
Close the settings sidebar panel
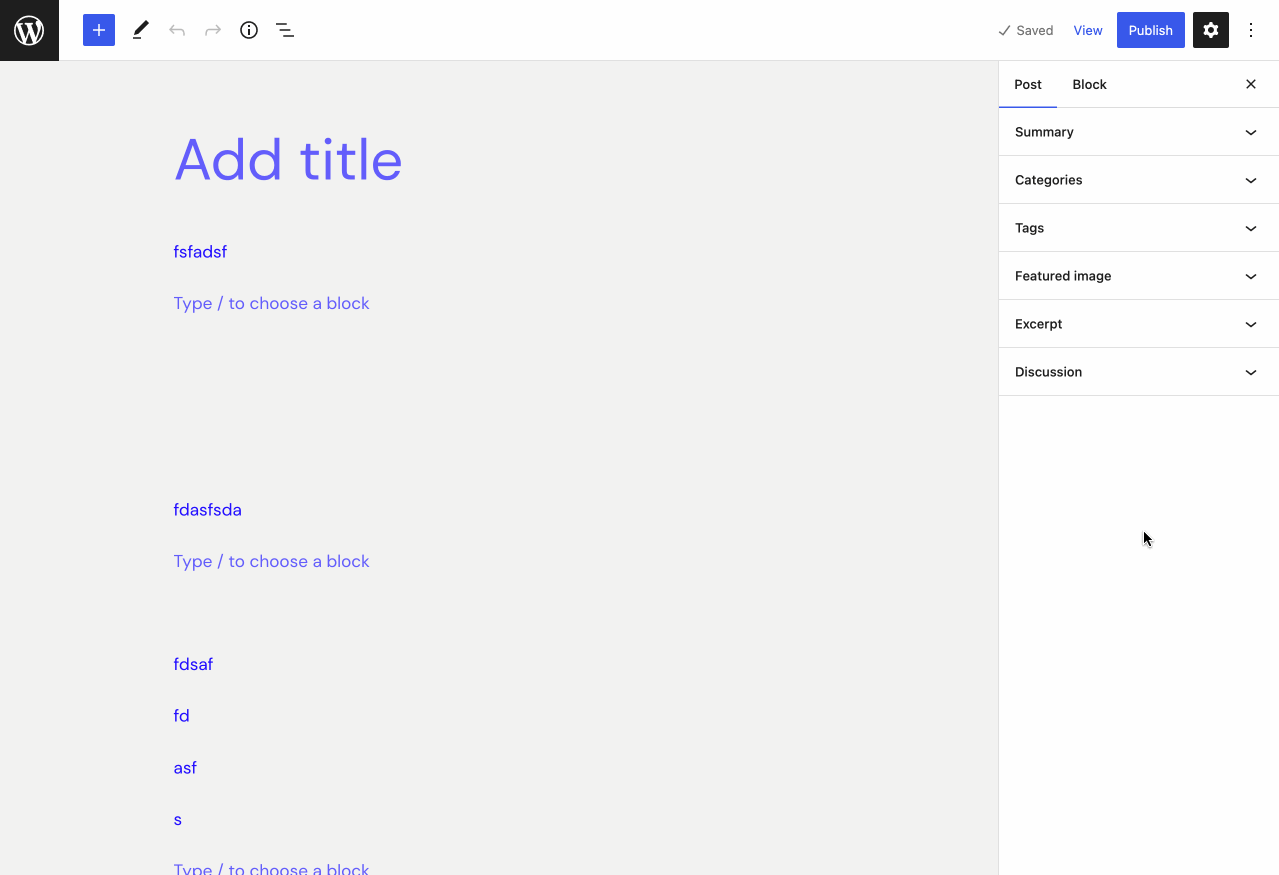[x=1251, y=84]
